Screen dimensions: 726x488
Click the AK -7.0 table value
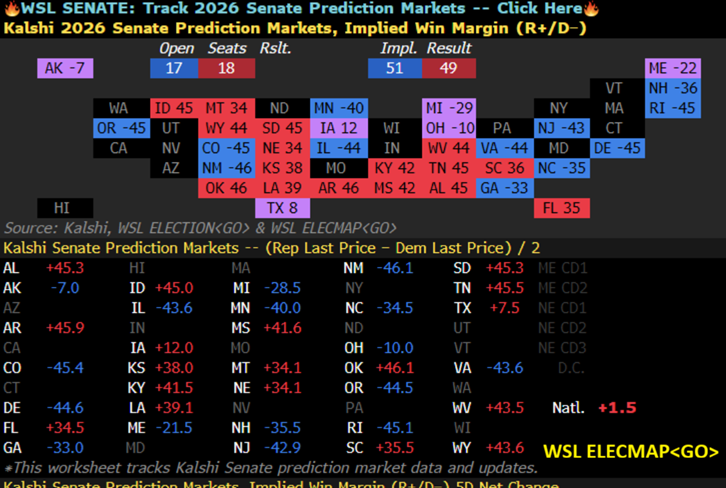[x=65, y=288]
